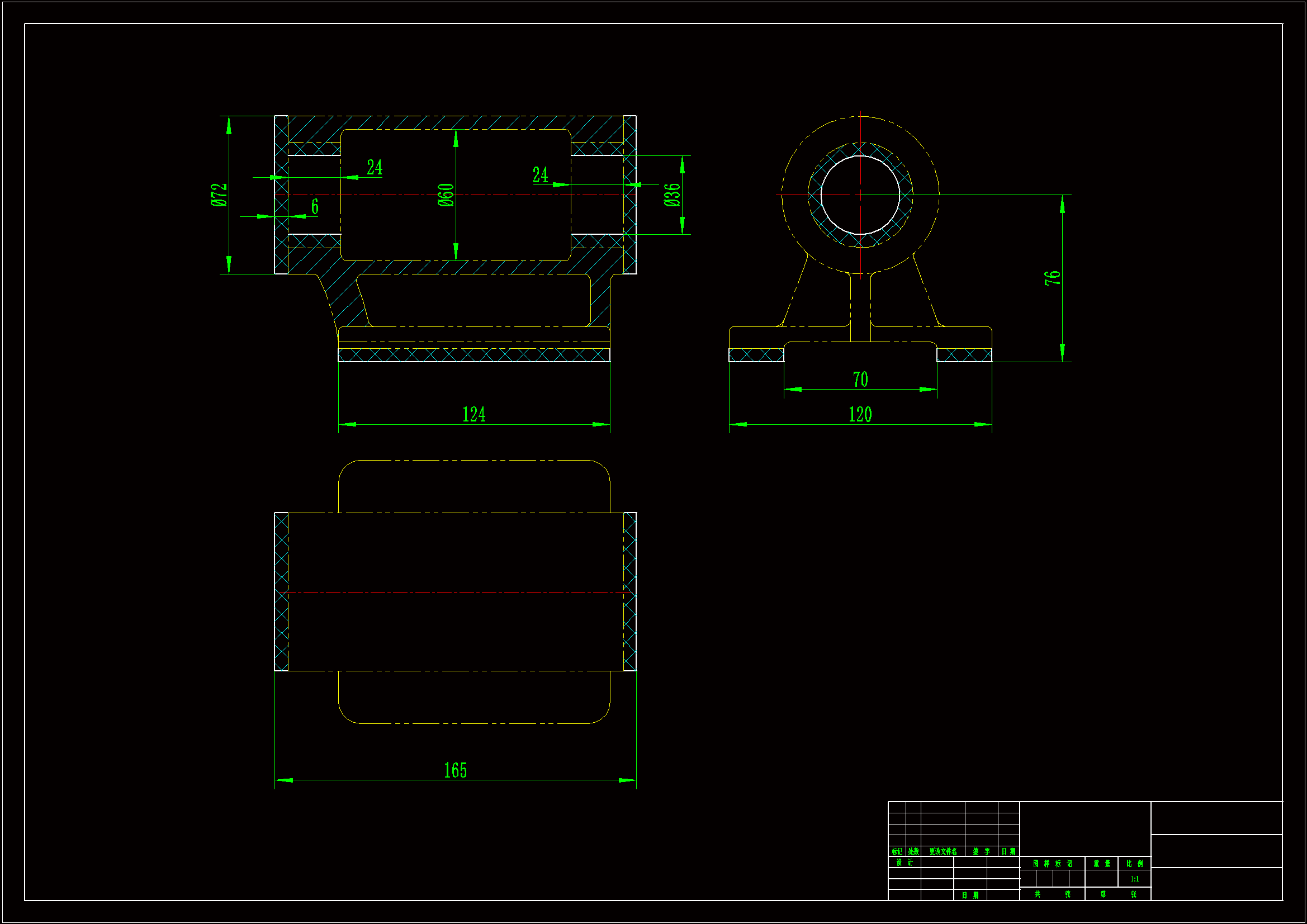The height and width of the screenshot is (924, 1307).
Task: Click the 1:1 scale value cell
Action: [1134, 879]
